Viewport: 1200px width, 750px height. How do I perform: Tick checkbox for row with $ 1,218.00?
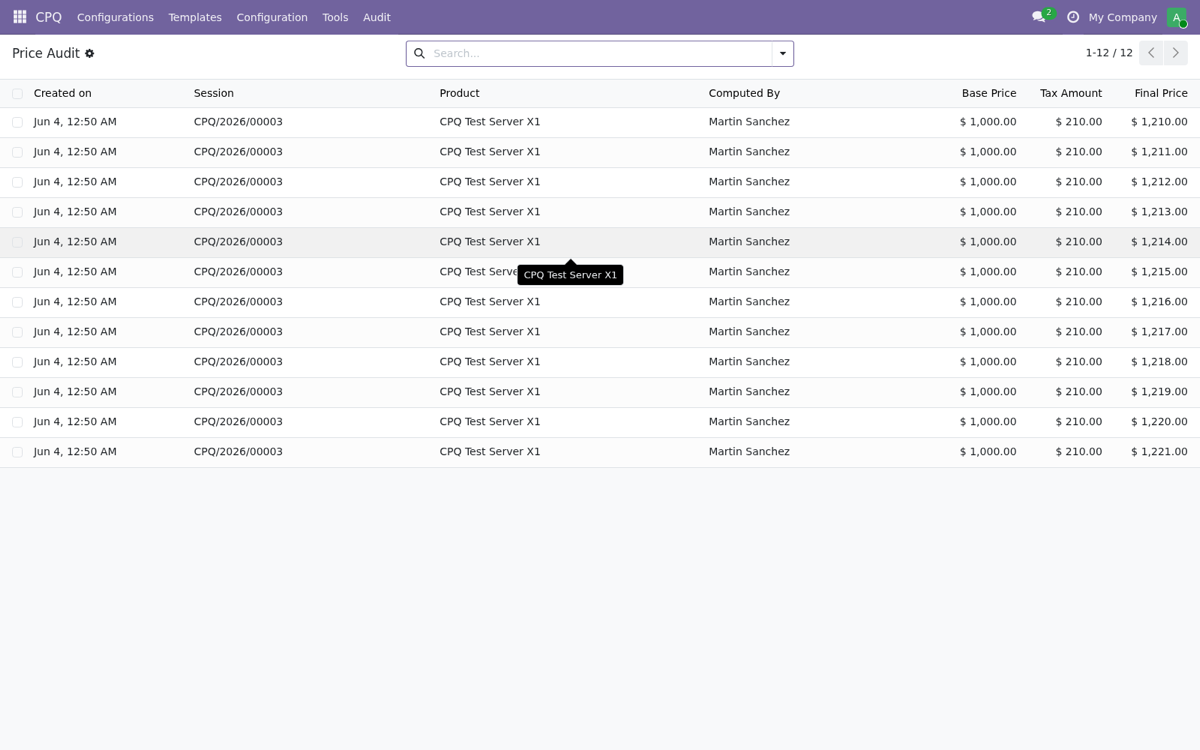(17, 362)
